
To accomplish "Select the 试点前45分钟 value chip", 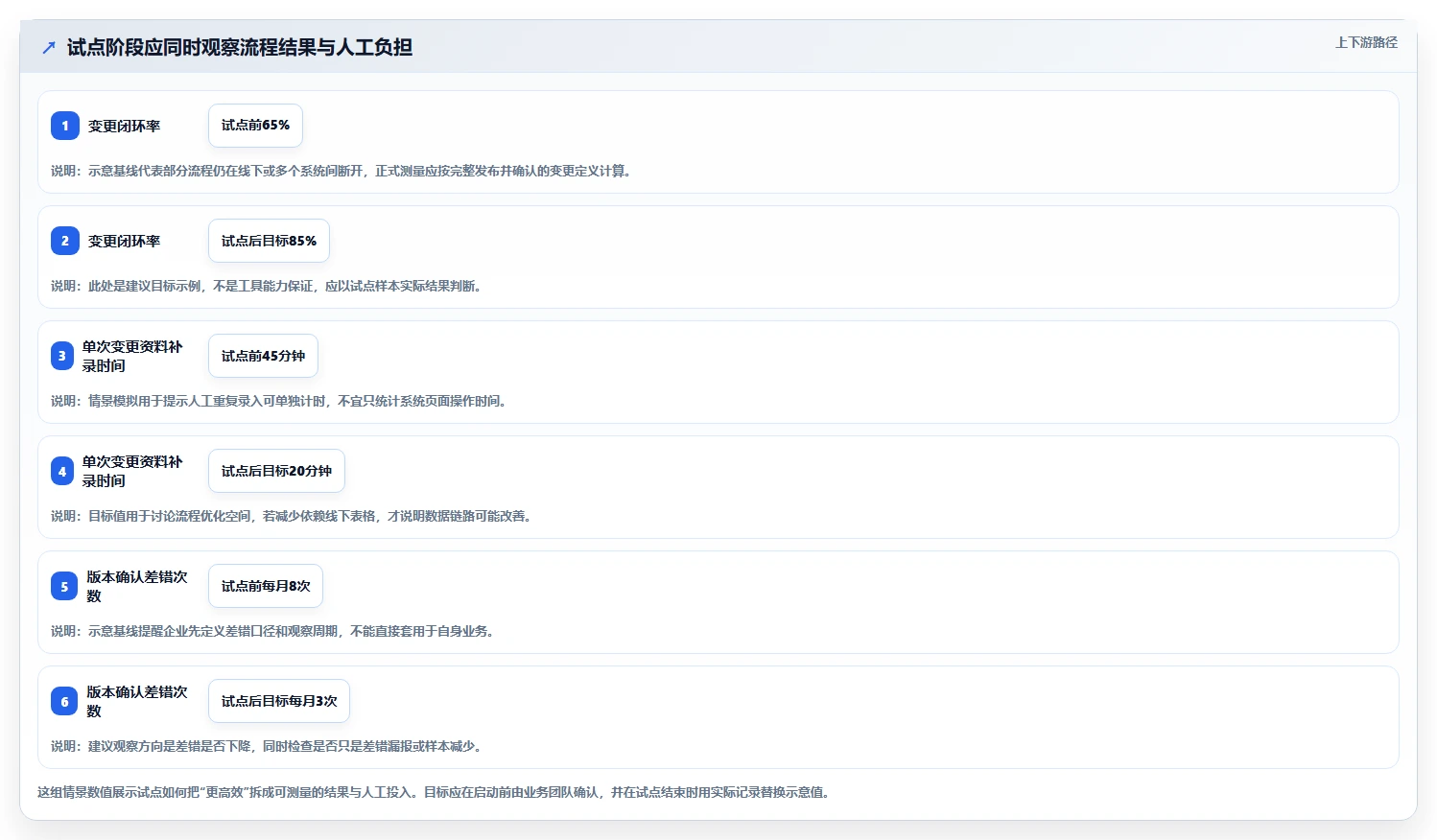I will 263,356.
